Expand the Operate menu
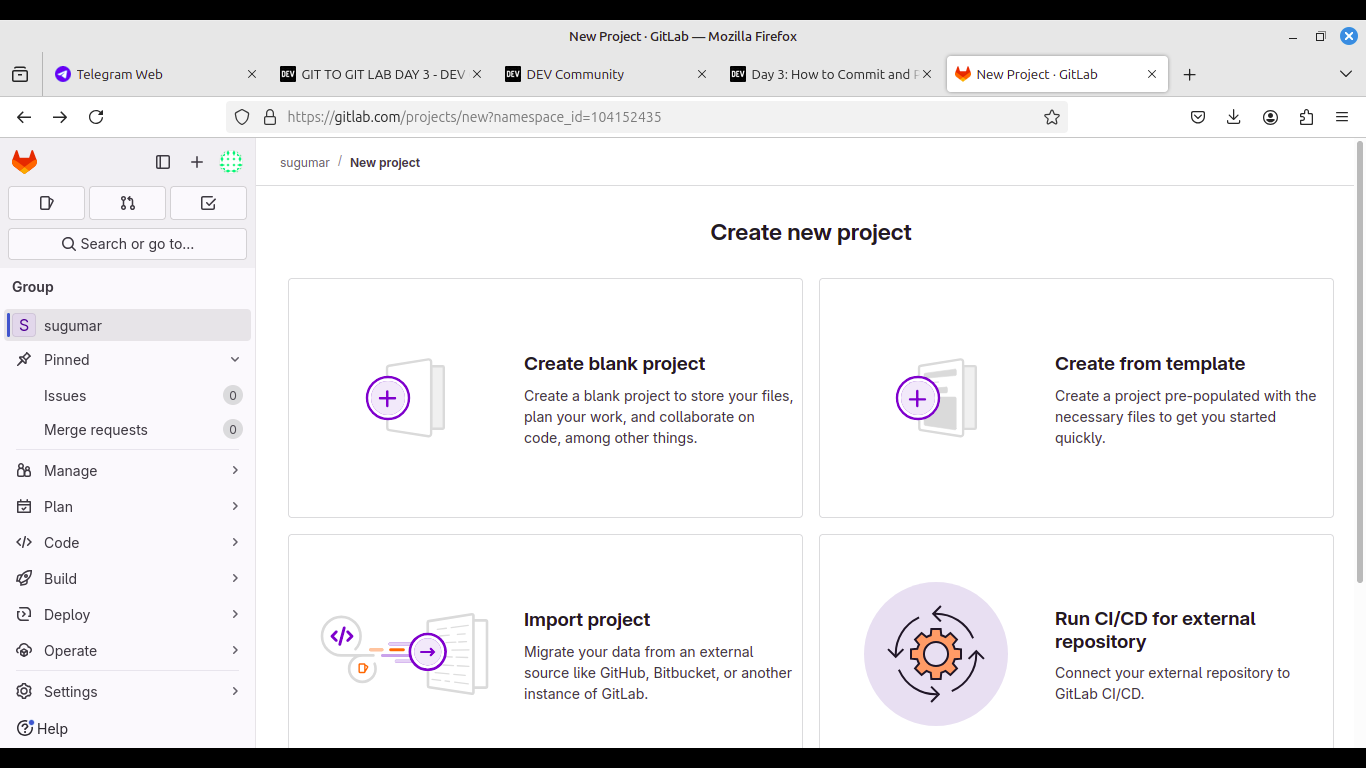The image size is (1366, 768). 127,651
